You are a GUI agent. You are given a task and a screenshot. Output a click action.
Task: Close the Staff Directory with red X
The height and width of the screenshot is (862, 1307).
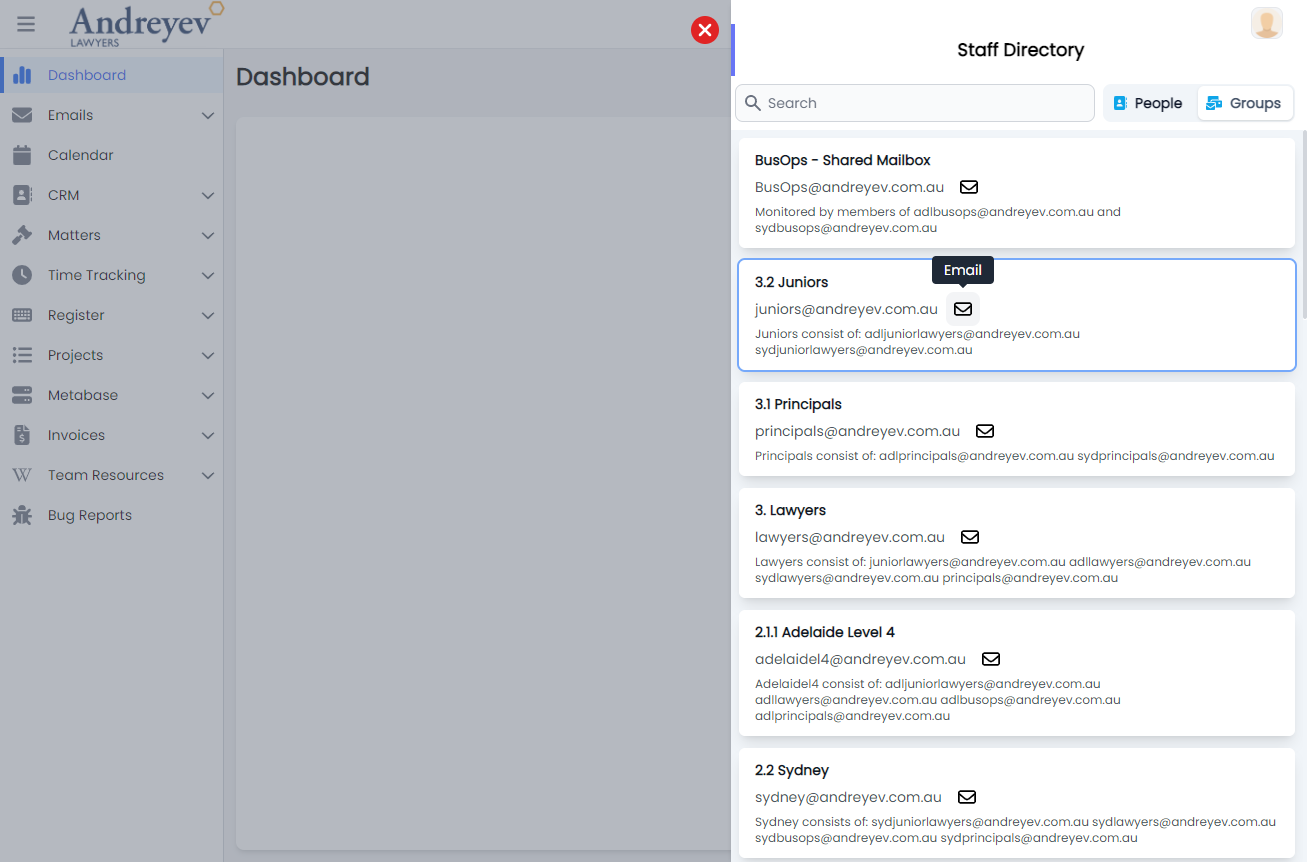(705, 30)
